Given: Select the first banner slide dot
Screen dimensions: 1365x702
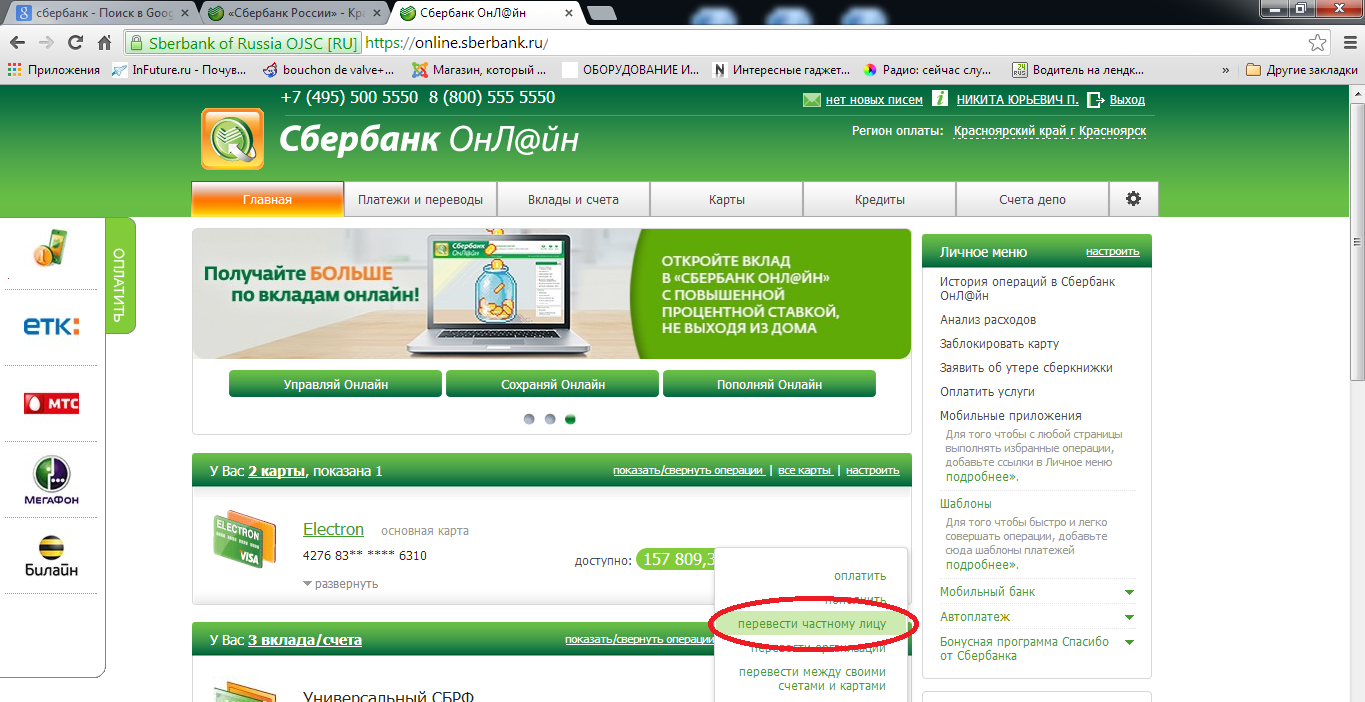Looking at the screenshot, I should click(x=529, y=419).
